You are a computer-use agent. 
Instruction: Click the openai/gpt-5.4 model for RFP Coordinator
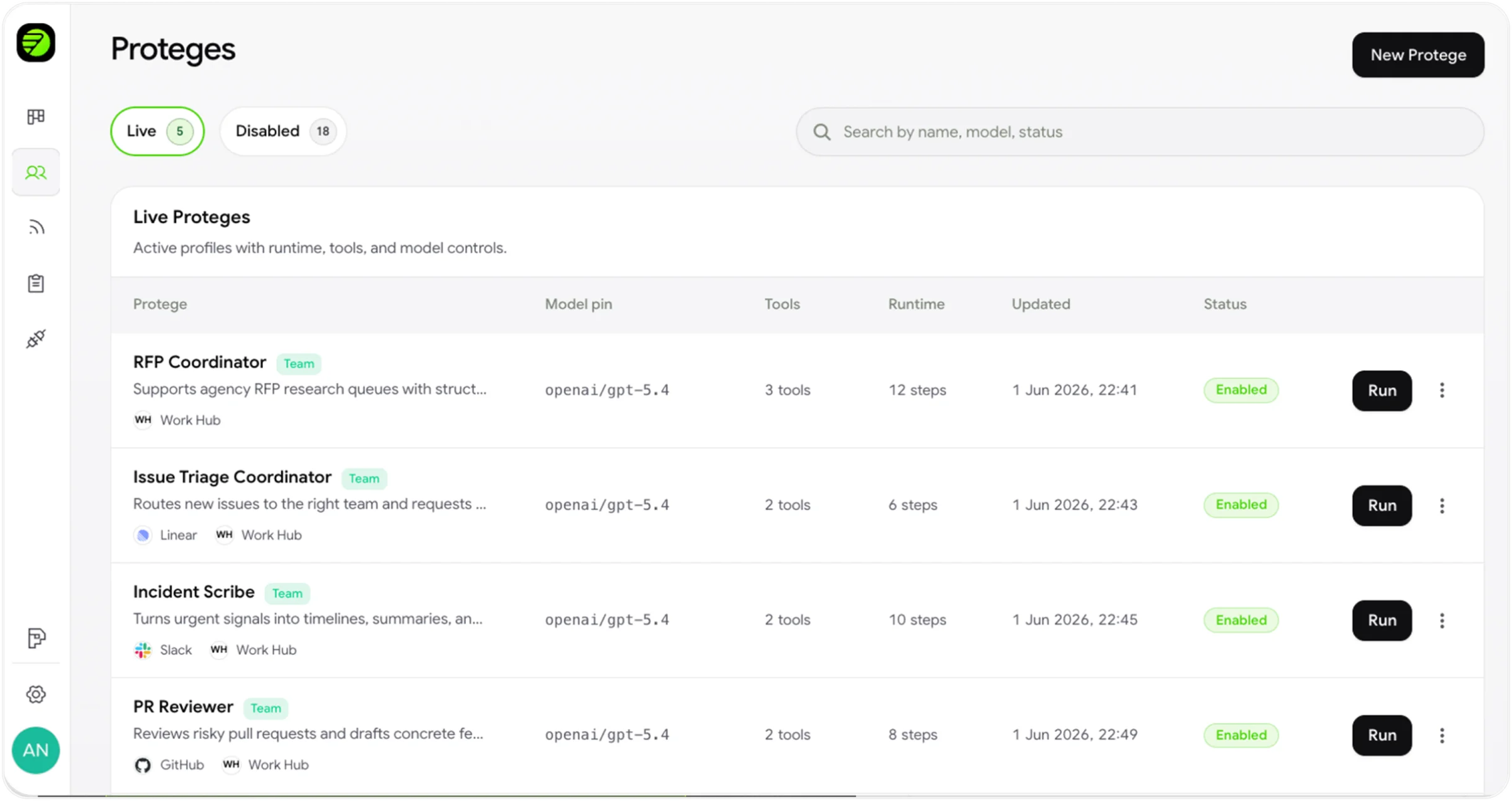pos(607,390)
